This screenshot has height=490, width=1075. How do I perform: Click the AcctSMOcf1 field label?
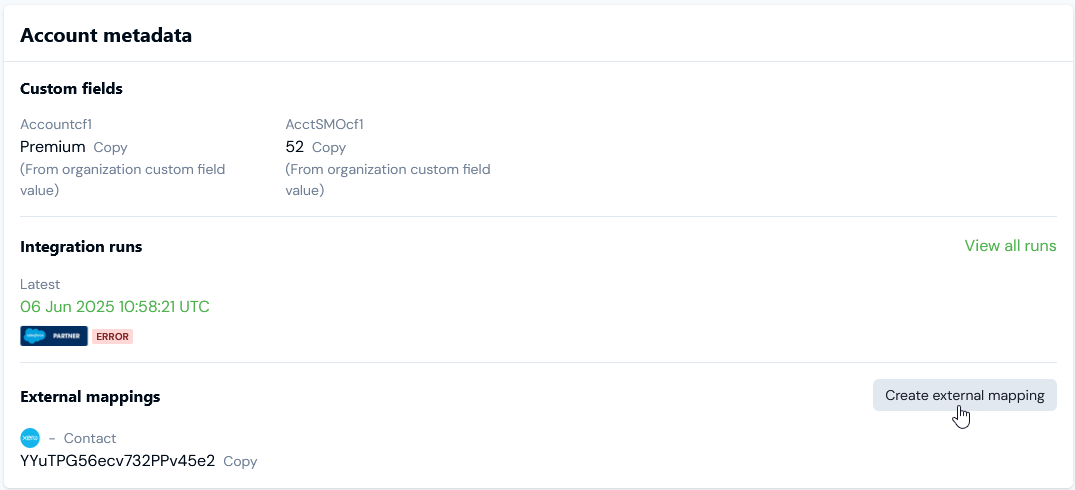[324, 125]
